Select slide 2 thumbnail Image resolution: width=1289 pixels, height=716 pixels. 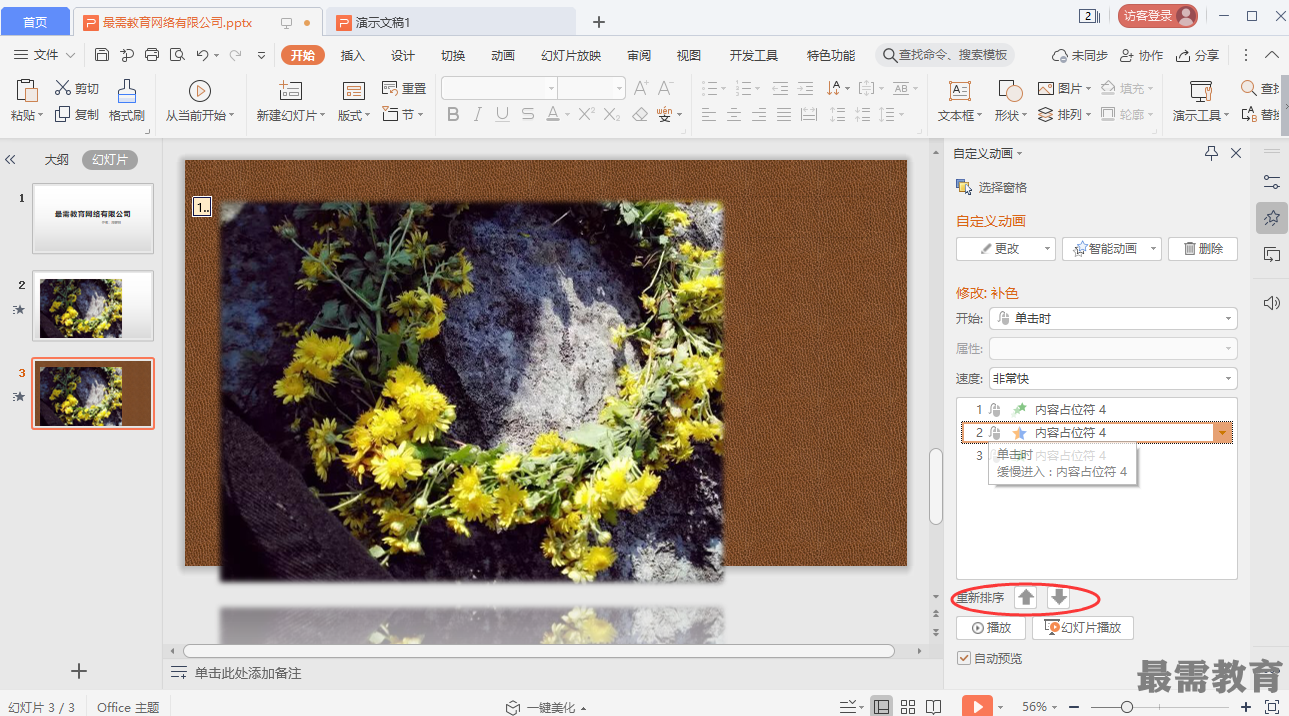[93, 306]
